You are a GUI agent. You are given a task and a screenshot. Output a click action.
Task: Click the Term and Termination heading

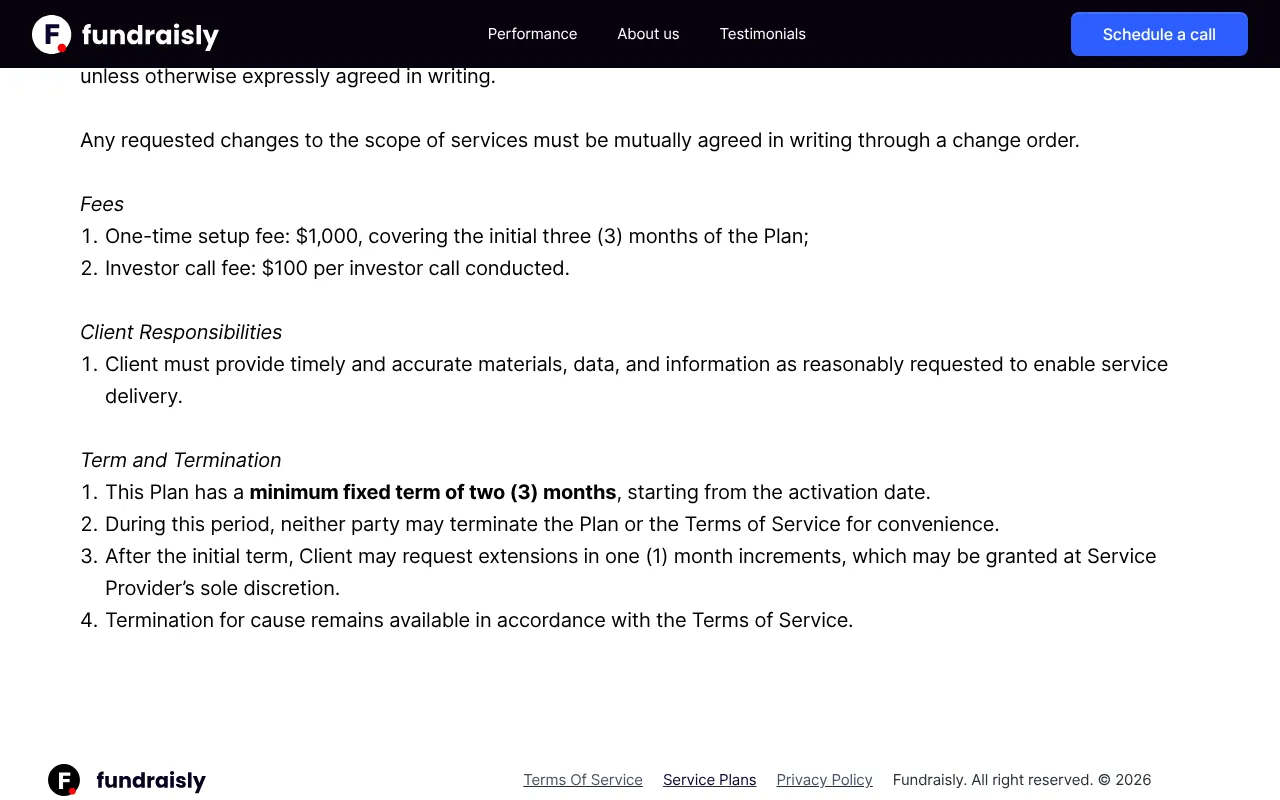click(x=181, y=460)
